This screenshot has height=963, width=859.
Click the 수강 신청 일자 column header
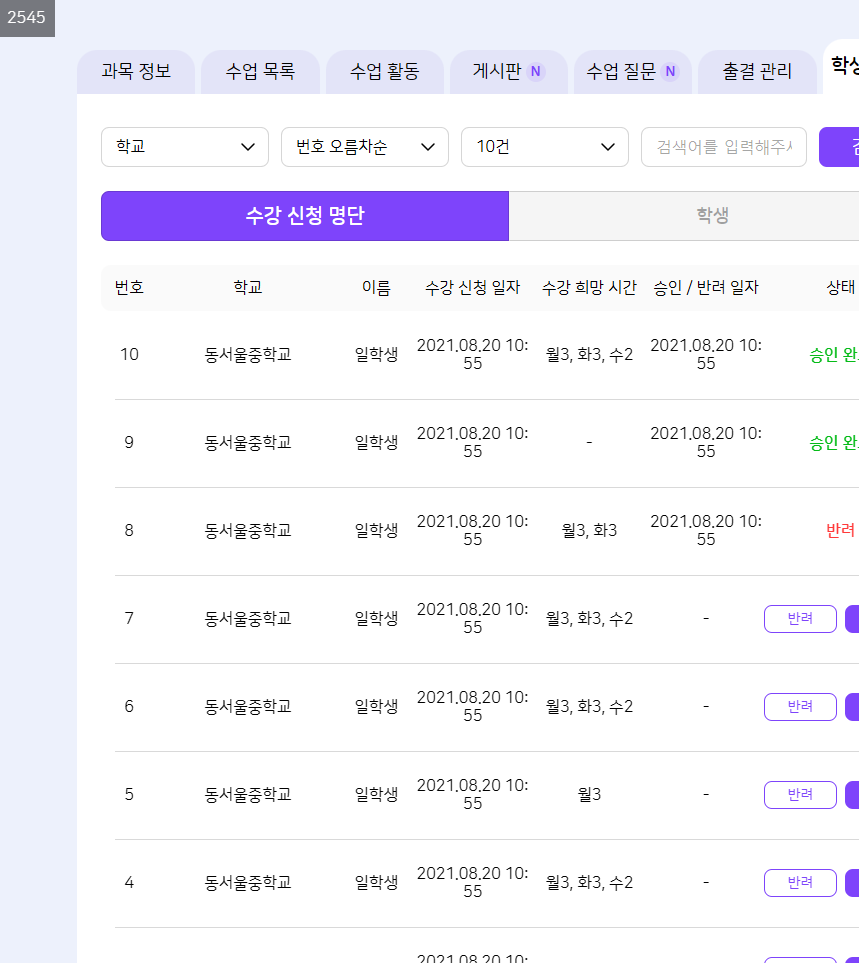click(472, 288)
